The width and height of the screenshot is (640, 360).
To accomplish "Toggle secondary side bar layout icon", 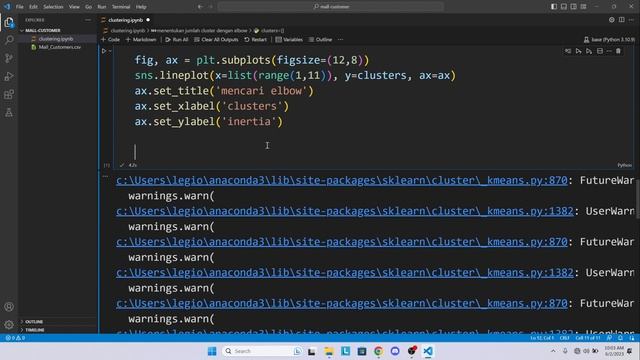I will tap(573, 7).
